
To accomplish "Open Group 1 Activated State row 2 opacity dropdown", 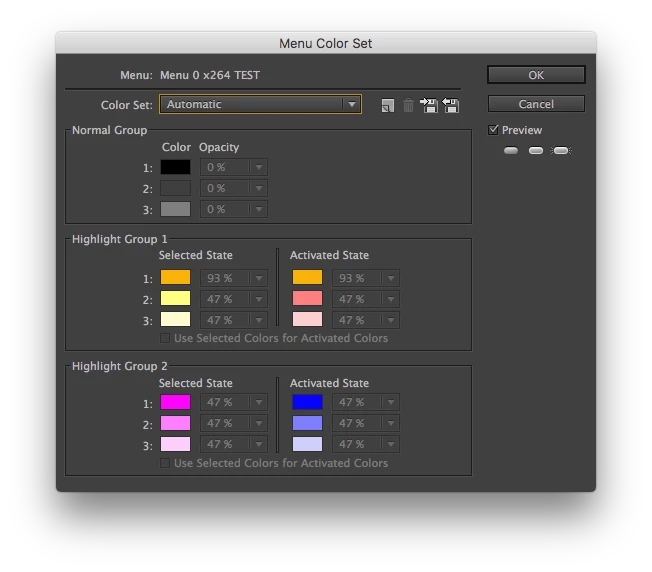I will 366,299.
